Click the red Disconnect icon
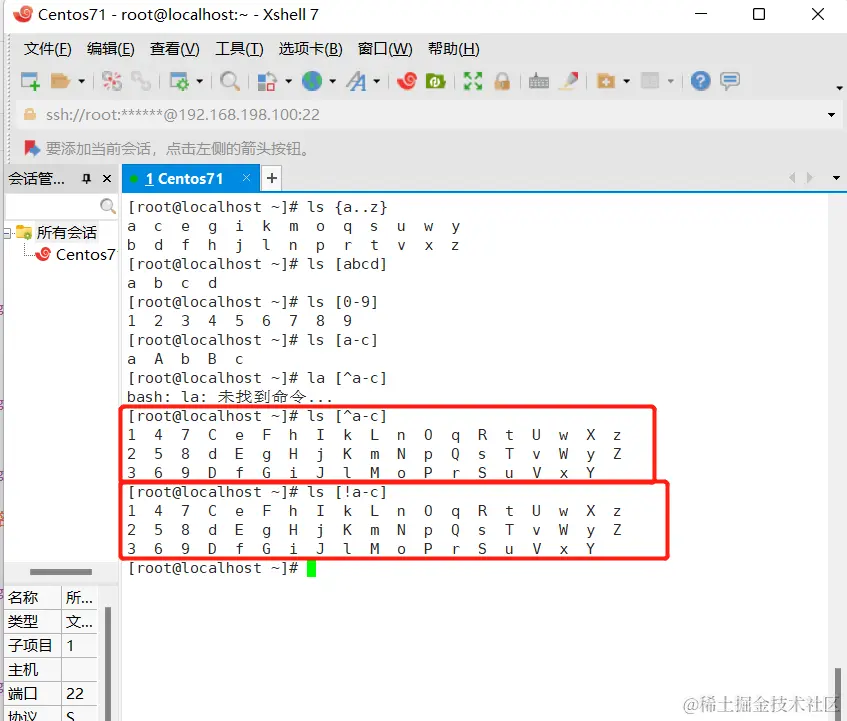The image size is (847, 721). tap(112, 82)
